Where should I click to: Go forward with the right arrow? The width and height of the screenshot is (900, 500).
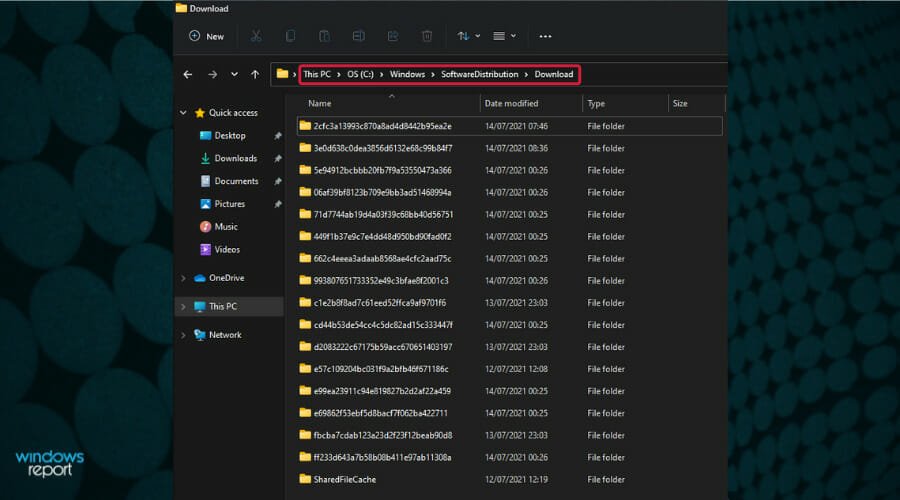(x=212, y=75)
